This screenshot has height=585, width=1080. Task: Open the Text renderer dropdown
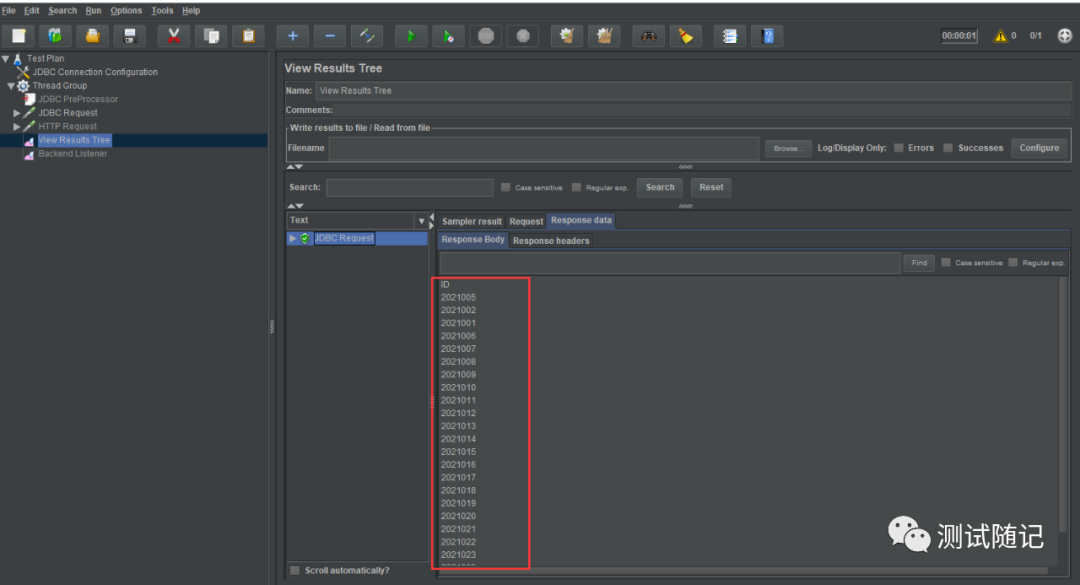point(421,221)
